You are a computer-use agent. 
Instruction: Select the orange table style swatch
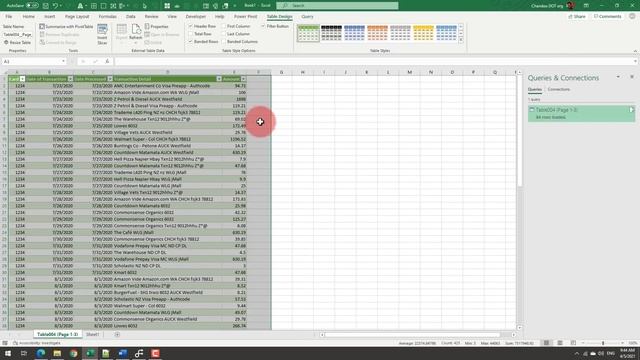(377, 33)
